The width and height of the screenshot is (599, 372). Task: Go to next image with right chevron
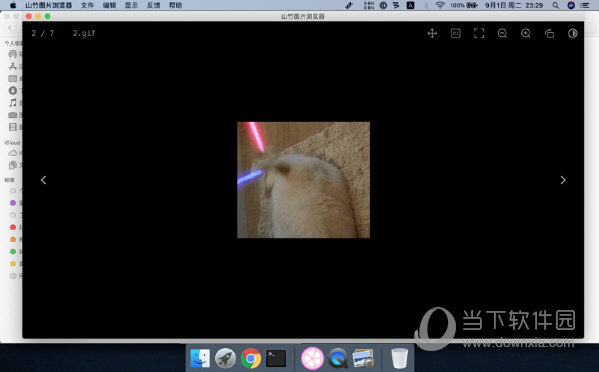pos(563,180)
